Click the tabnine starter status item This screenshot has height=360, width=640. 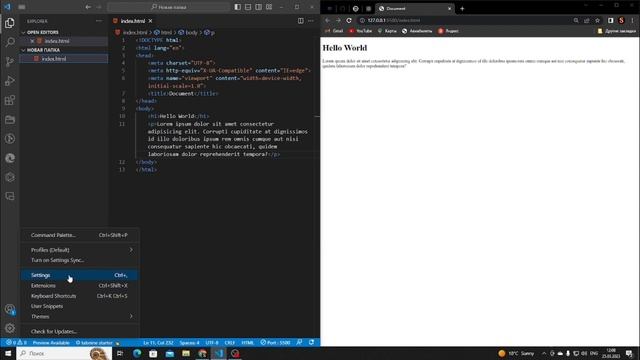97,343
